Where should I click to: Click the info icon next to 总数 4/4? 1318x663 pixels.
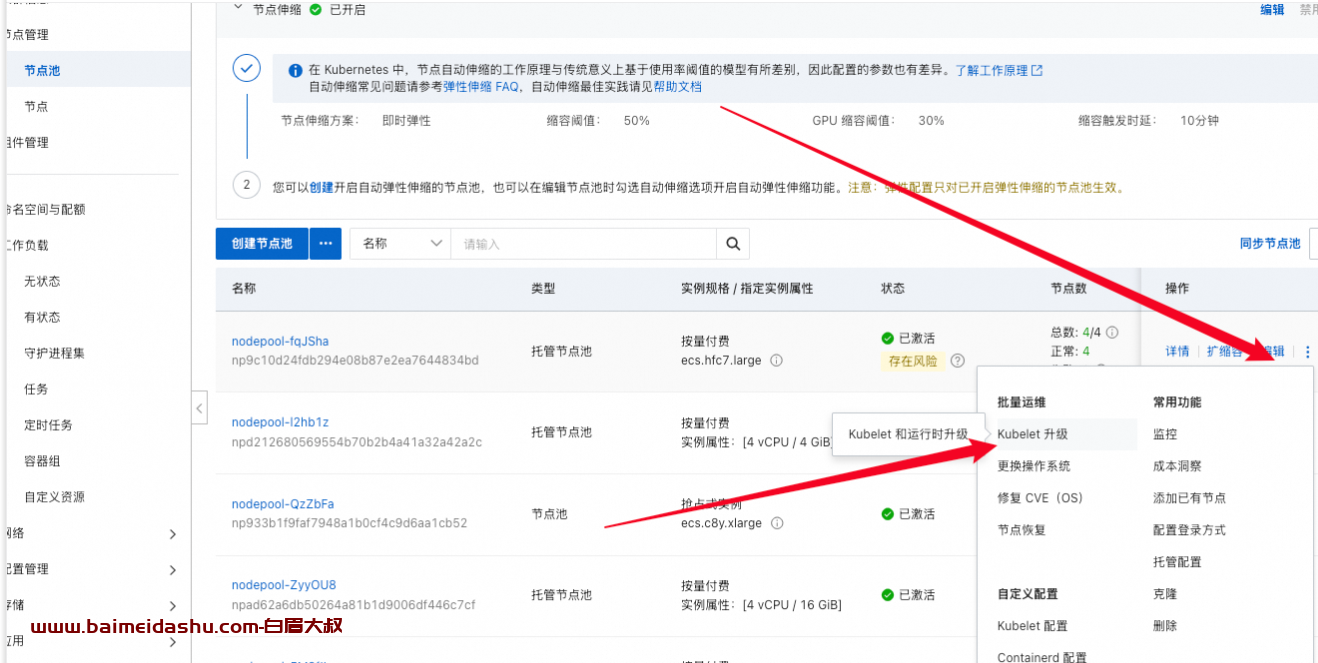[x=1111, y=333]
